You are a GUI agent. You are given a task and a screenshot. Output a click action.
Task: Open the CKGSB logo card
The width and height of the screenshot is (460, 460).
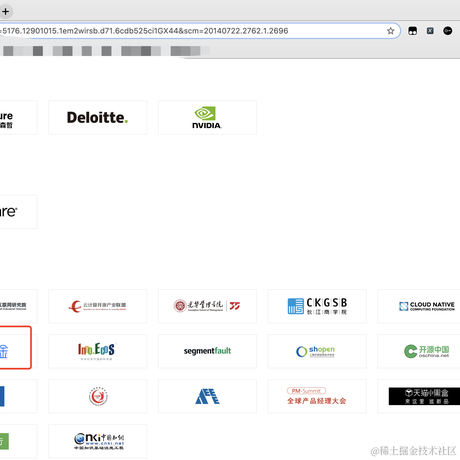(317, 306)
